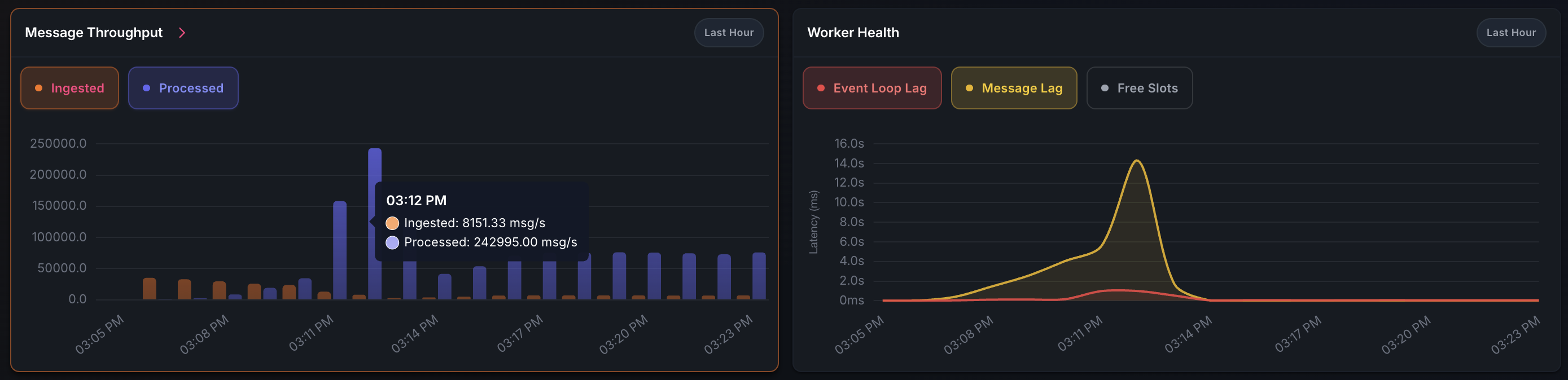This screenshot has height=380, width=1568.
Task: Toggle the Message Lag series
Action: [x=1014, y=88]
